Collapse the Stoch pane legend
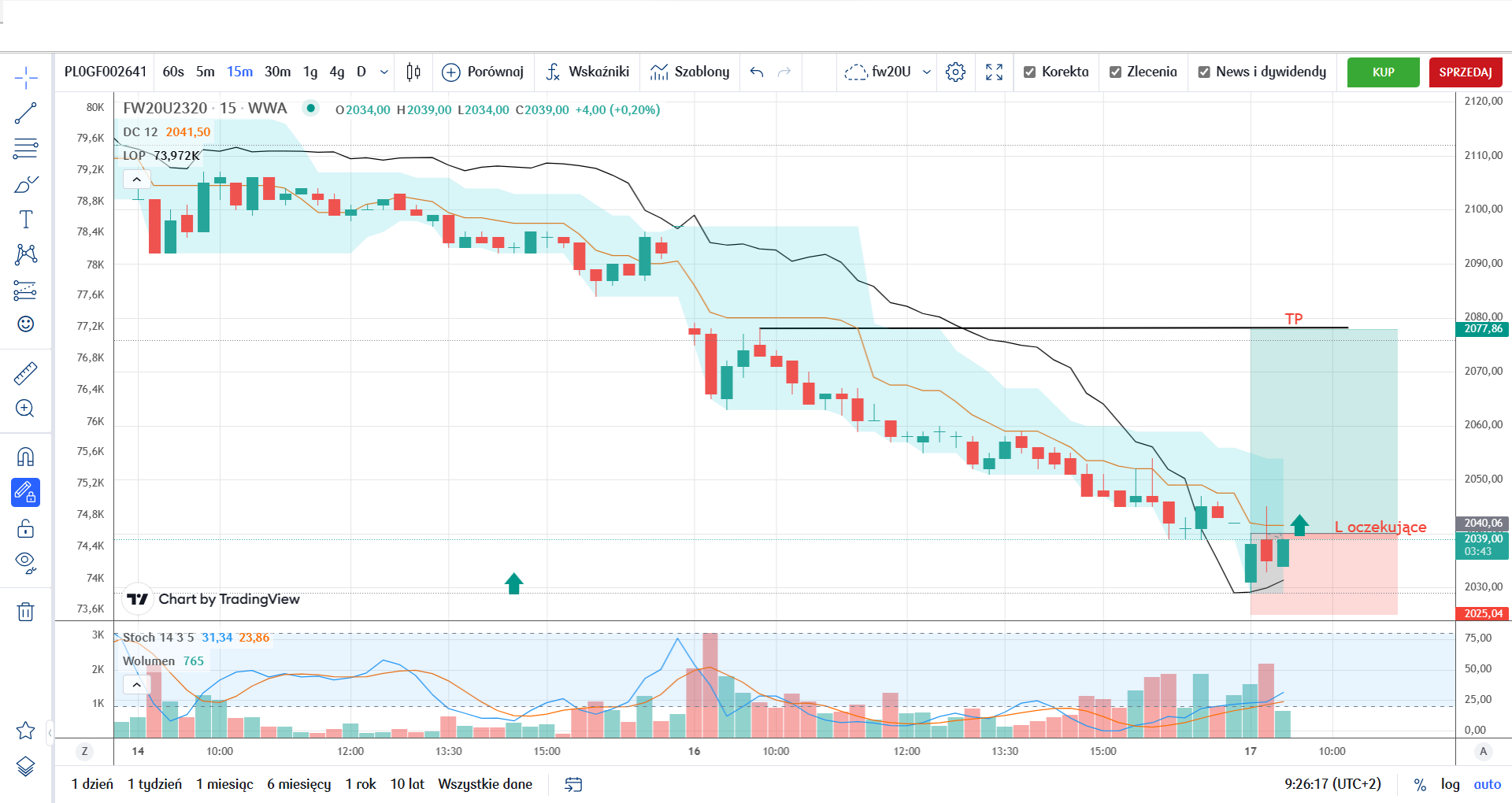Screen dimensions: 1512x803 point(136,685)
